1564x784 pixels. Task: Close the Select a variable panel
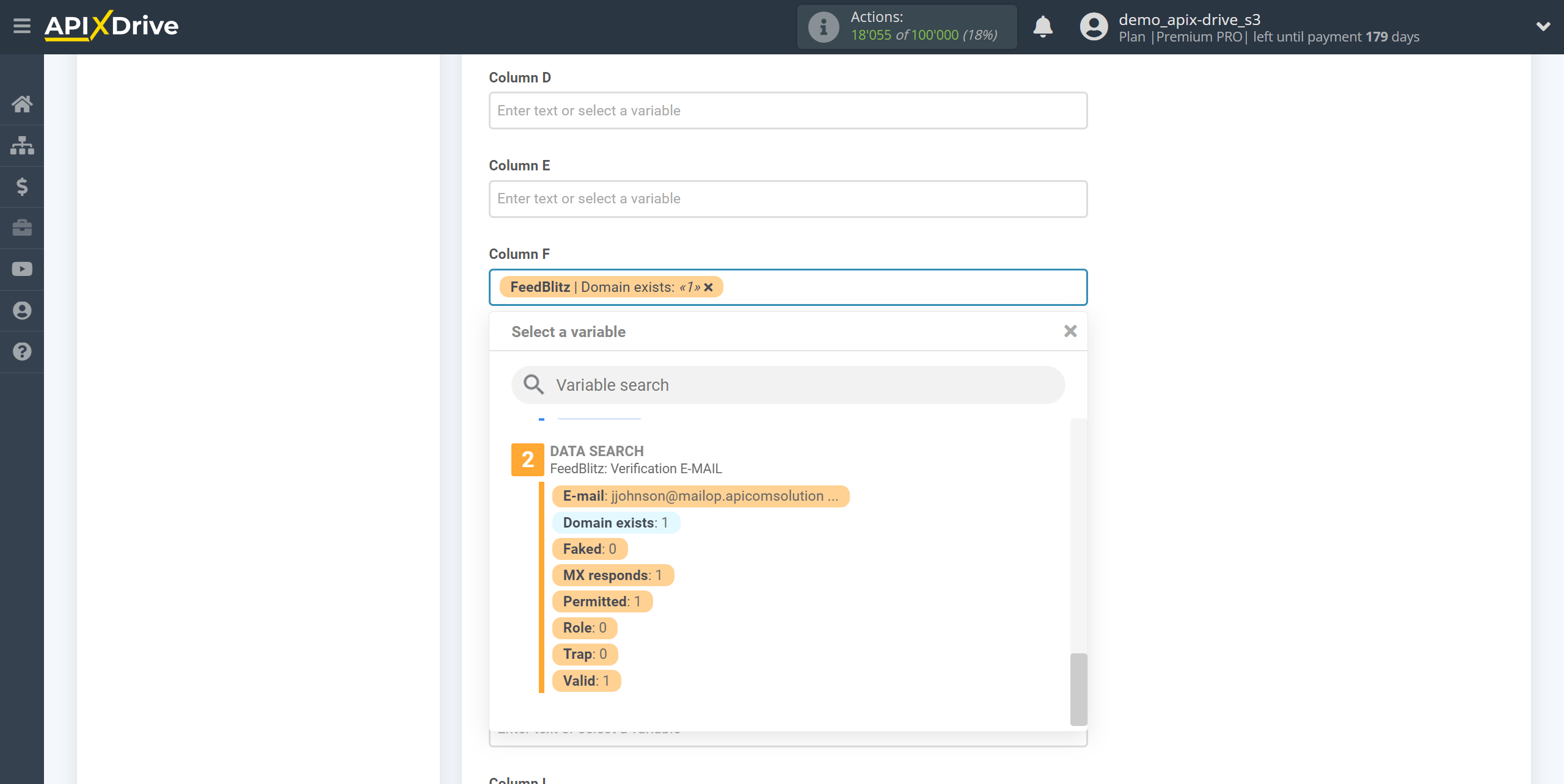pyautogui.click(x=1070, y=331)
